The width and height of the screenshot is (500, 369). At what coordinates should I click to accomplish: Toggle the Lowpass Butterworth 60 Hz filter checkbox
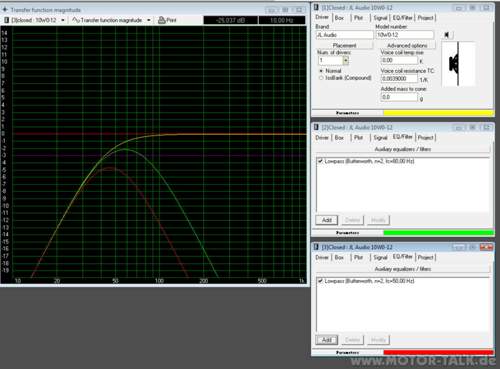pyautogui.click(x=320, y=161)
